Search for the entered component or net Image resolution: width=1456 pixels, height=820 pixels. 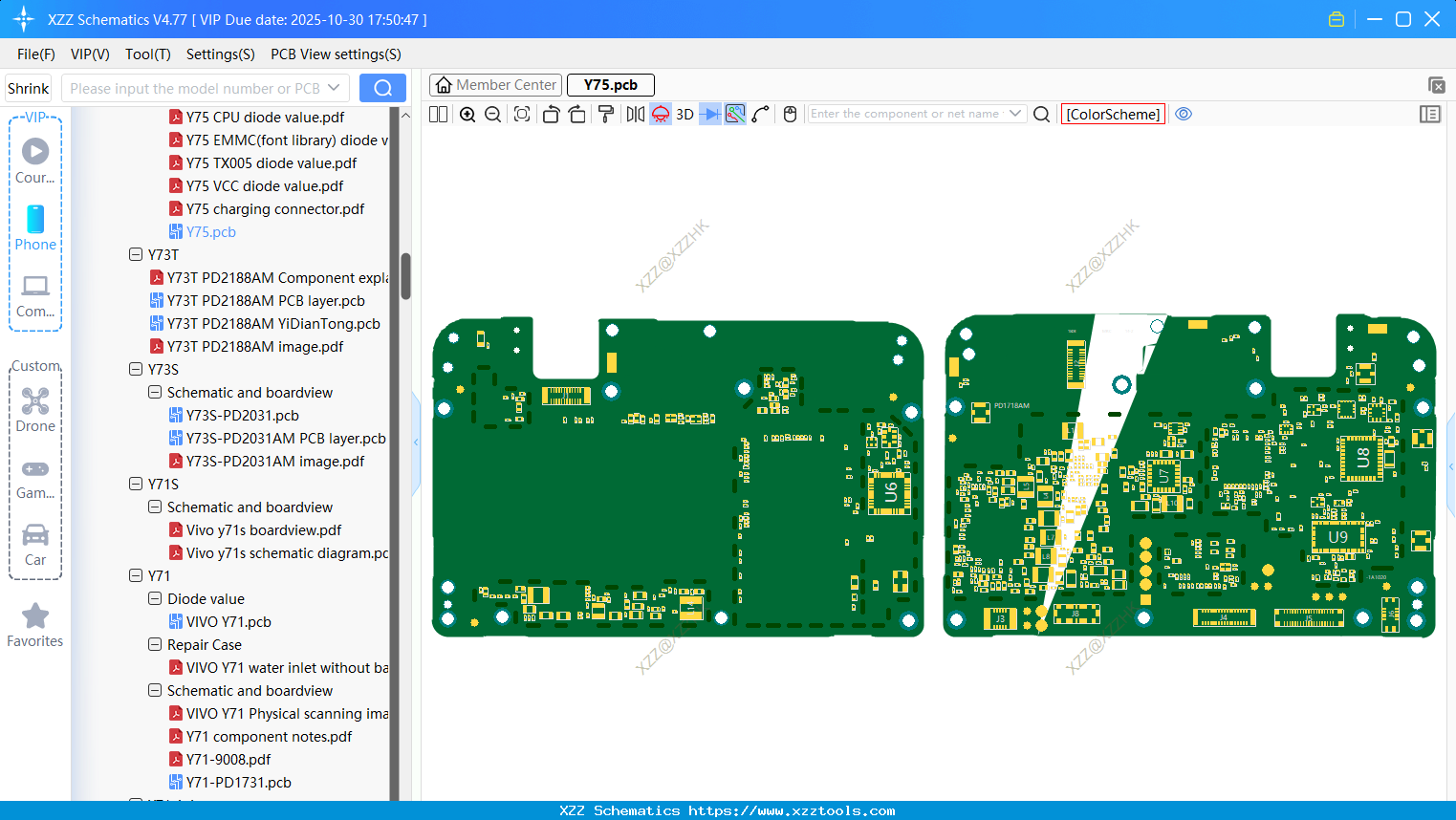point(1042,115)
